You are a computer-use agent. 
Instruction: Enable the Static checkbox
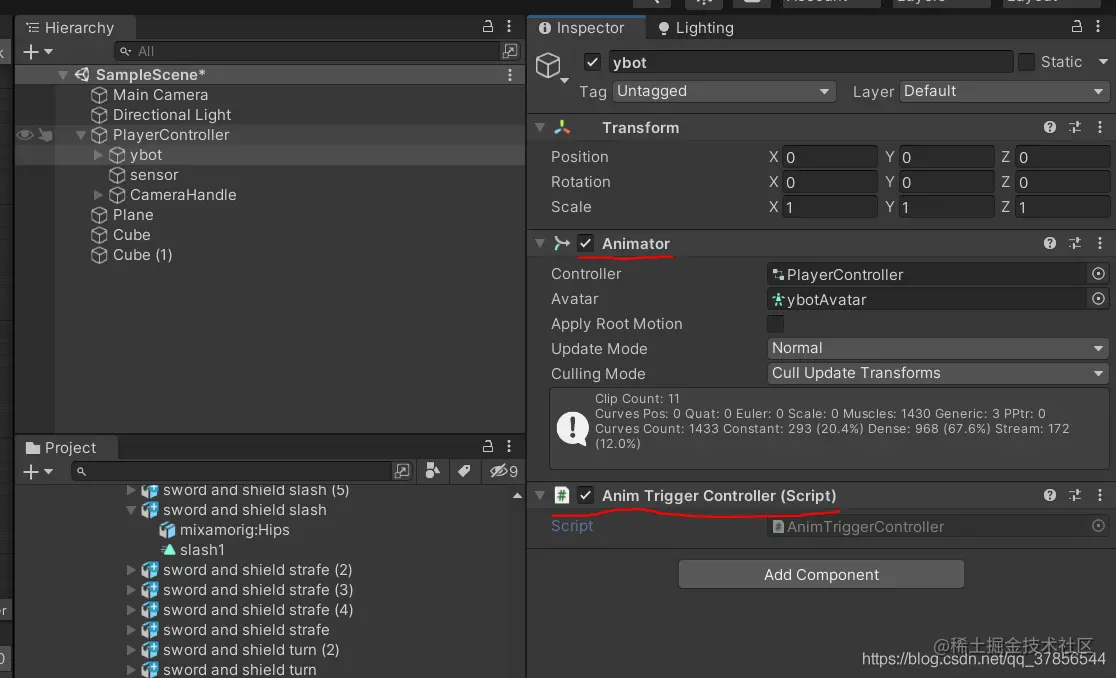(x=1026, y=62)
